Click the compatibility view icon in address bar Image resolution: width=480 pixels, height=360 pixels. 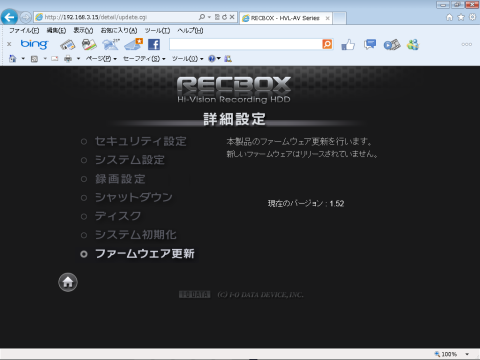pos(217,17)
